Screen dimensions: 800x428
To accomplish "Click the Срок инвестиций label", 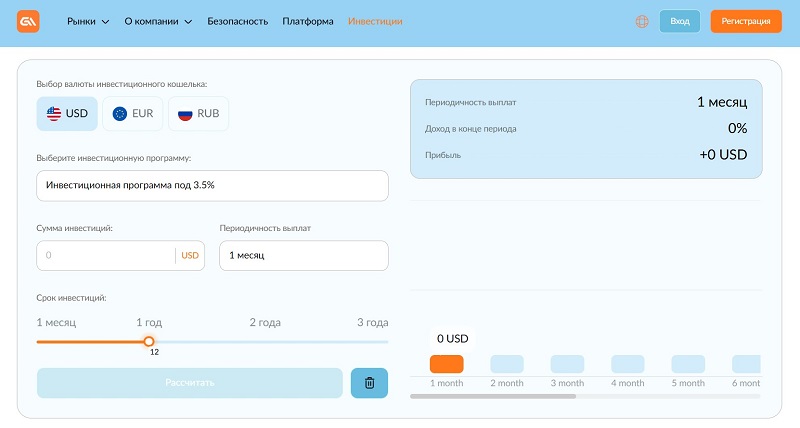I will (x=71, y=298).
